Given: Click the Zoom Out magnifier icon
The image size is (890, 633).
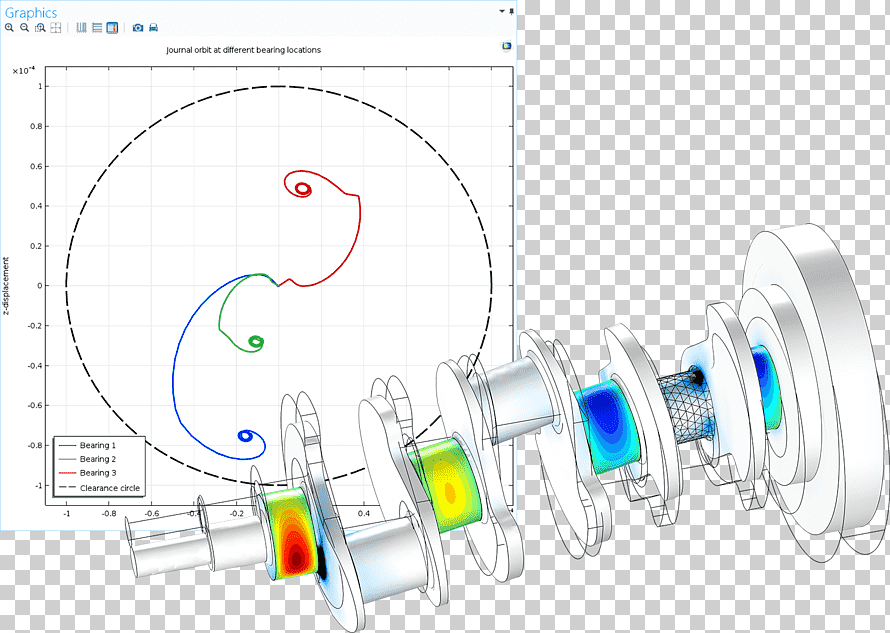Looking at the screenshot, I should pos(24,27).
